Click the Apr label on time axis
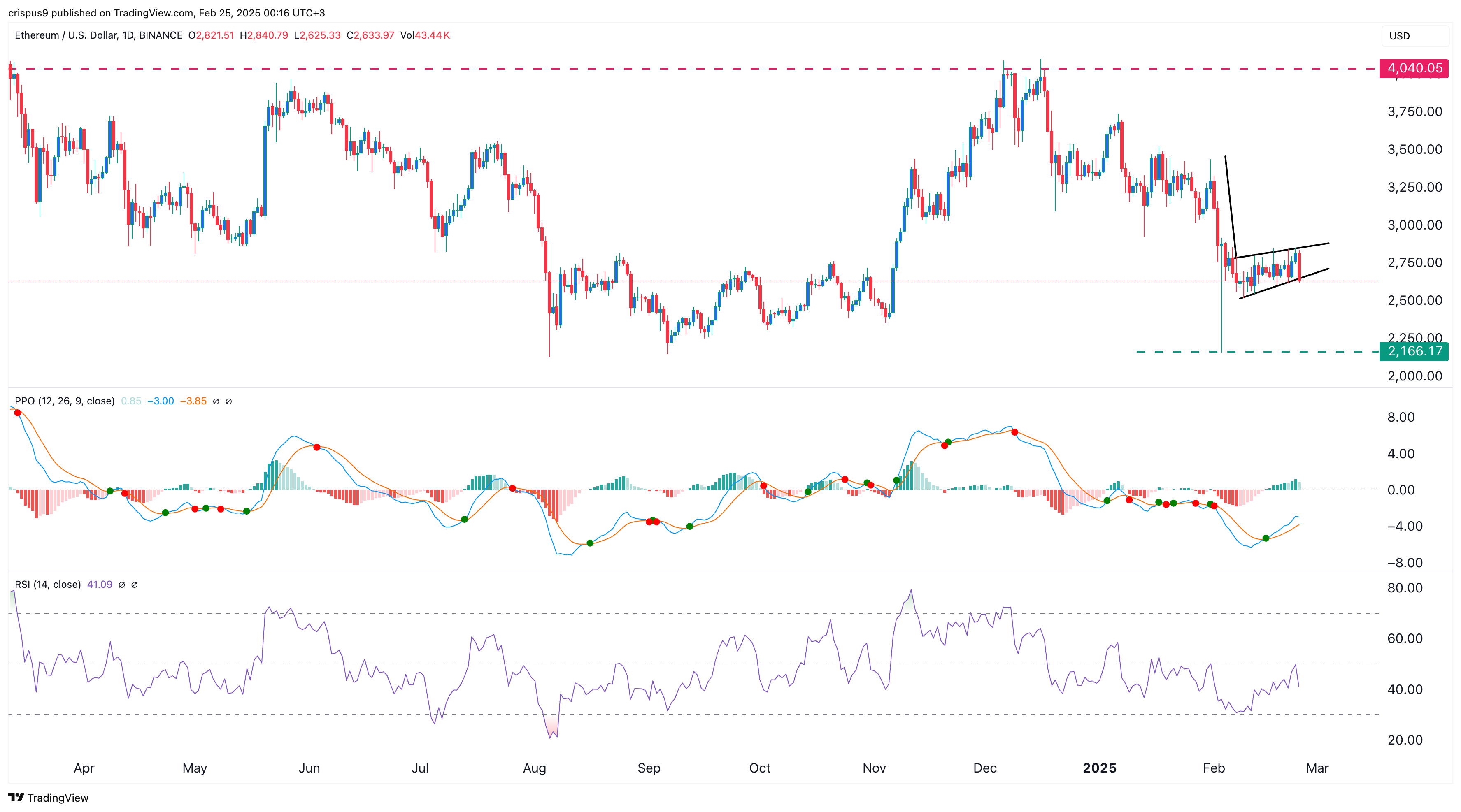The width and height of the screenshot is (1461, 812). click(x=84, y=768)
